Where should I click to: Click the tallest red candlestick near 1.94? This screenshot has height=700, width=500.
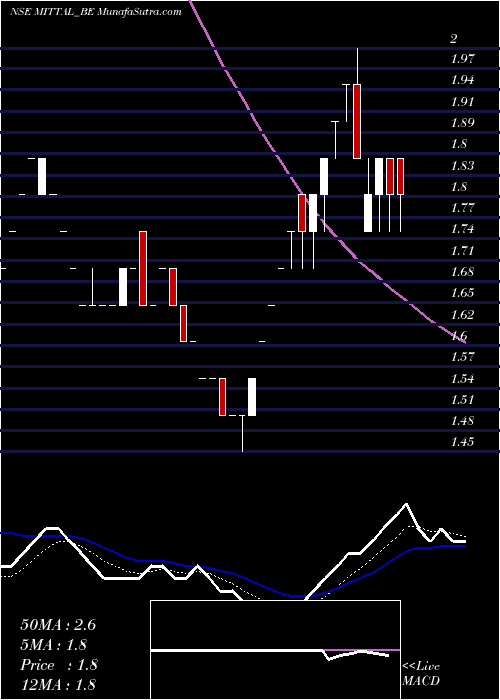[357, 121]
